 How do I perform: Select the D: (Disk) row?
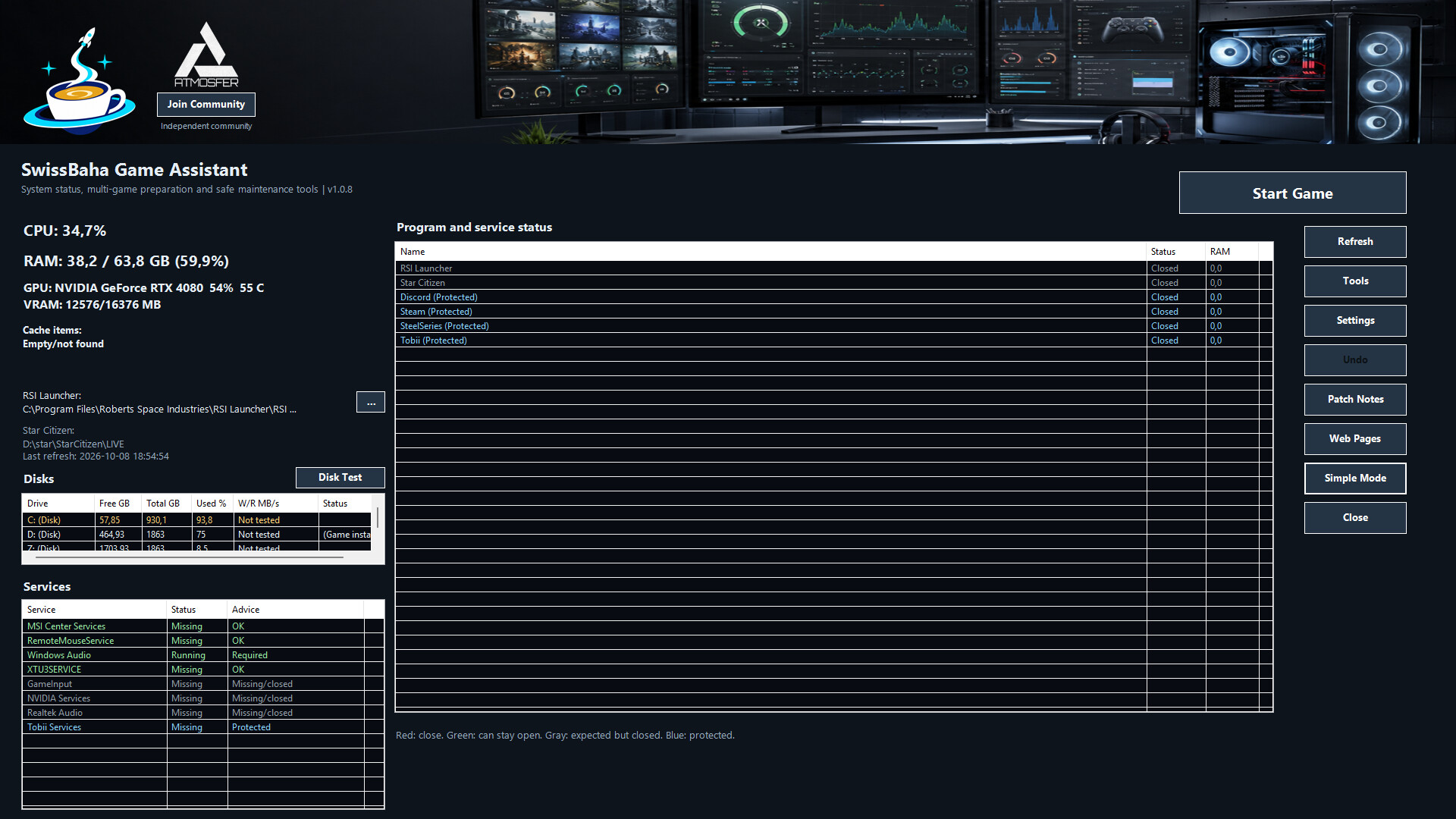click(197, 535)
